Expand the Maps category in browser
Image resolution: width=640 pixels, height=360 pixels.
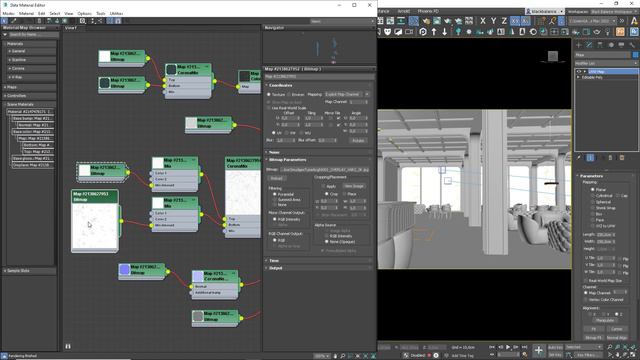[x=29, y=87]
